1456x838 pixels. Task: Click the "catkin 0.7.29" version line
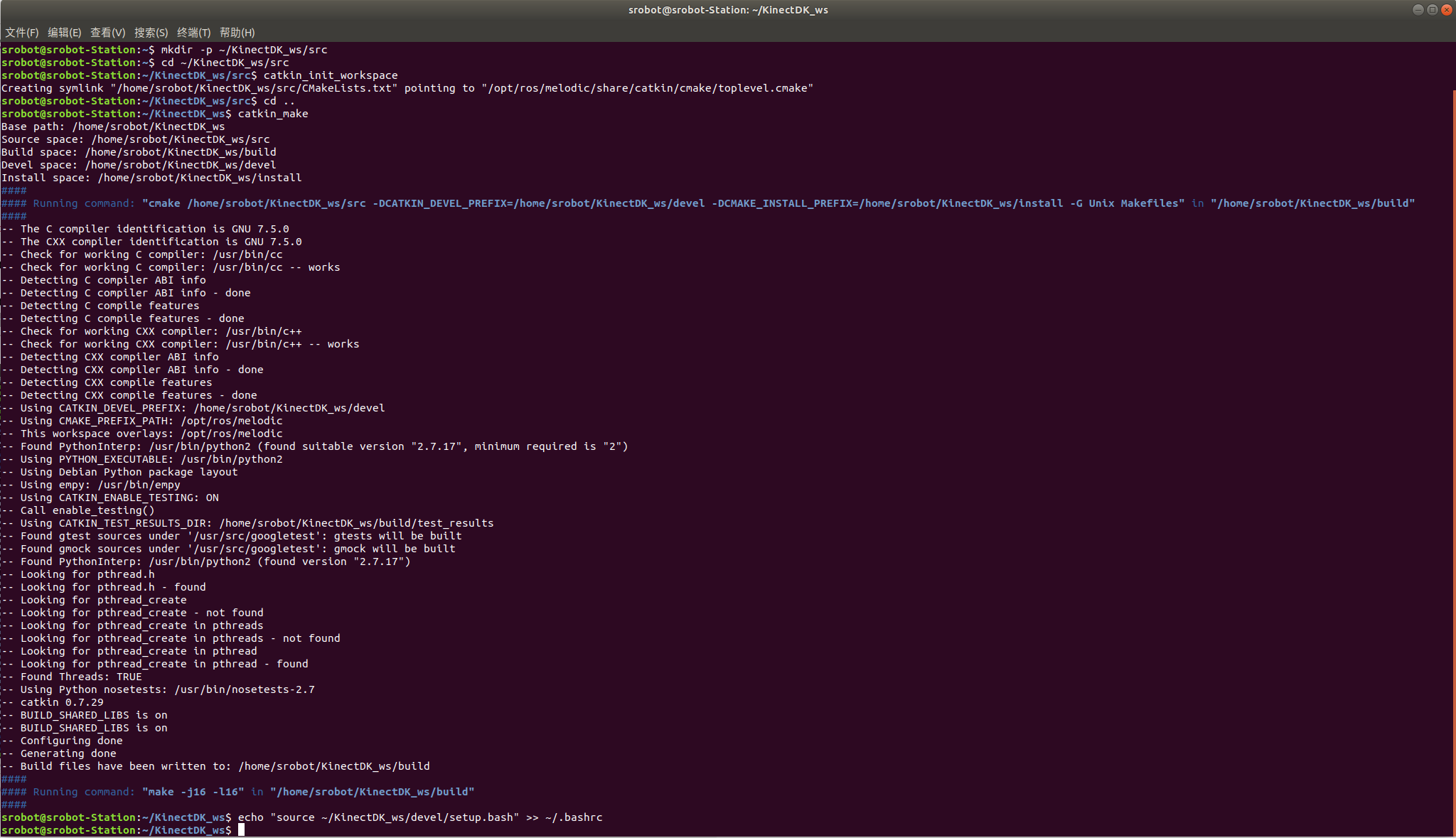click(61, 702)
